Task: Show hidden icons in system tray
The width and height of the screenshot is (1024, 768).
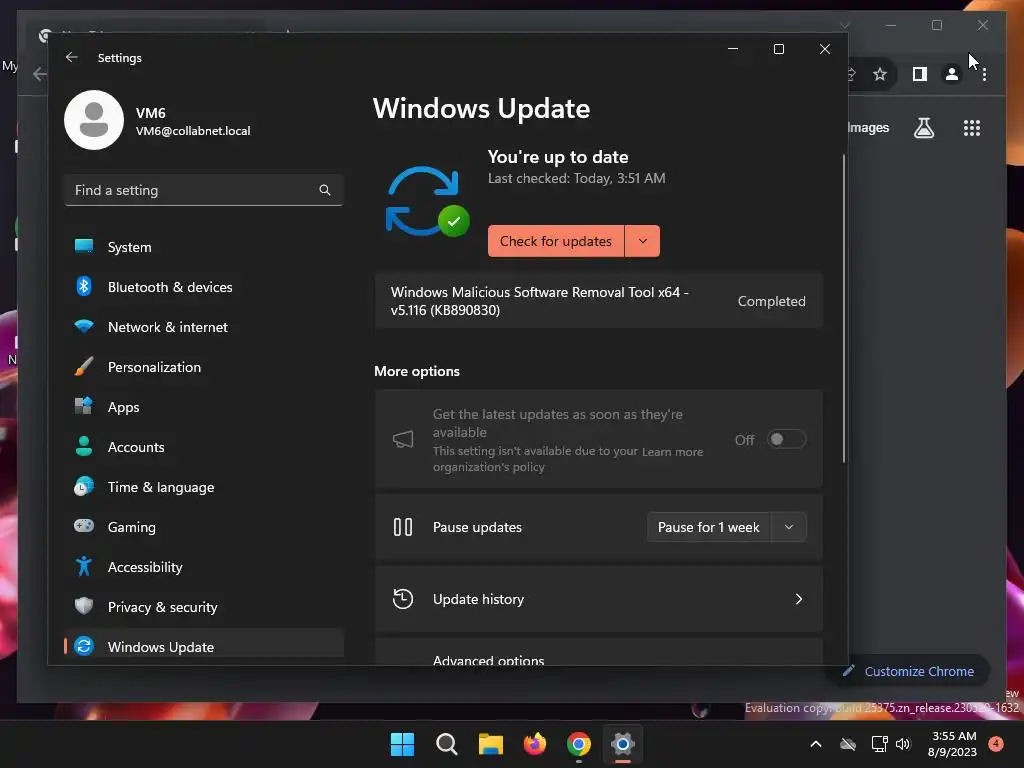Action: tap(816, 744)
